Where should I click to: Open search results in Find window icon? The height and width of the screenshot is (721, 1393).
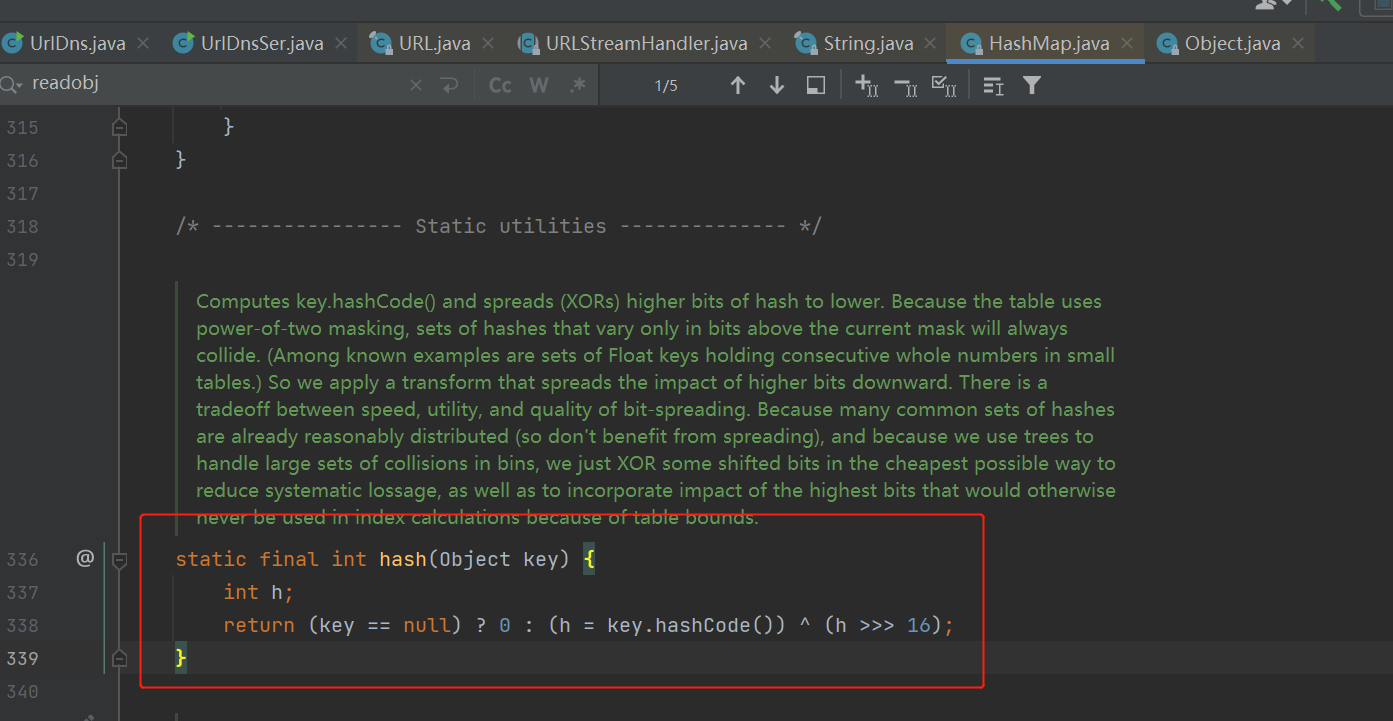point(816,86)
